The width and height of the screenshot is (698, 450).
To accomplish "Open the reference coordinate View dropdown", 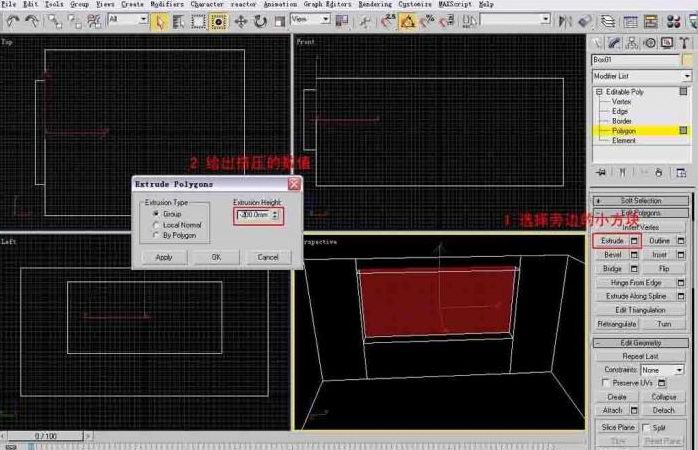I will pyautogui.click(x=326, y=19).
